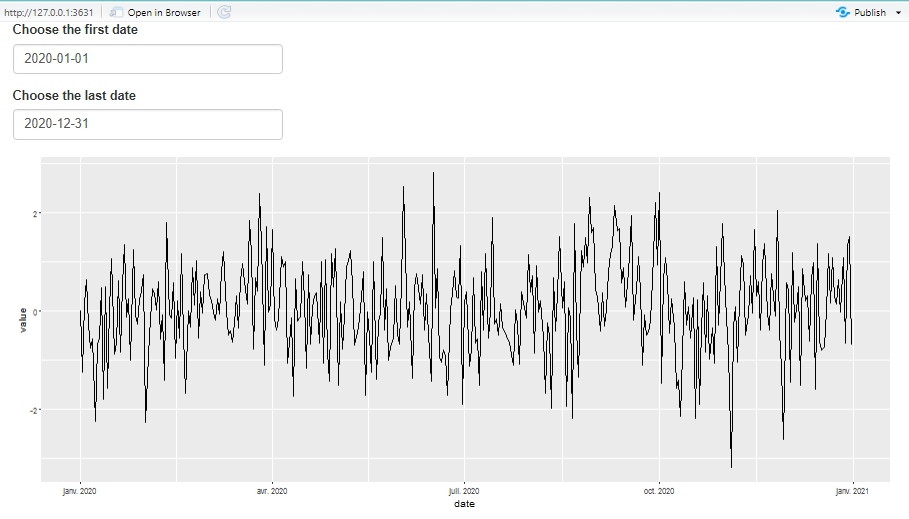909x519 pixels.
Task: Click the blue Publish icon
Action: coord(842,12)
